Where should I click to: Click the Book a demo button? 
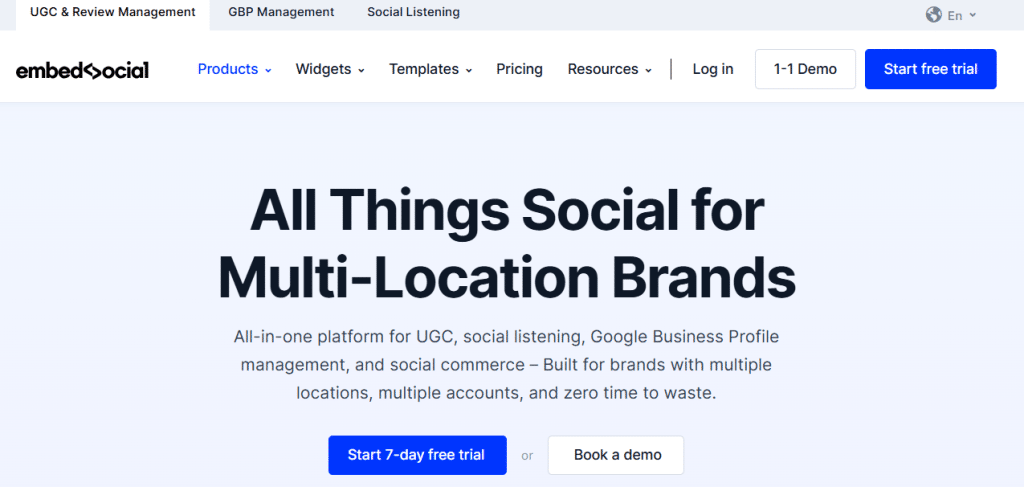[x=617, y=455]
